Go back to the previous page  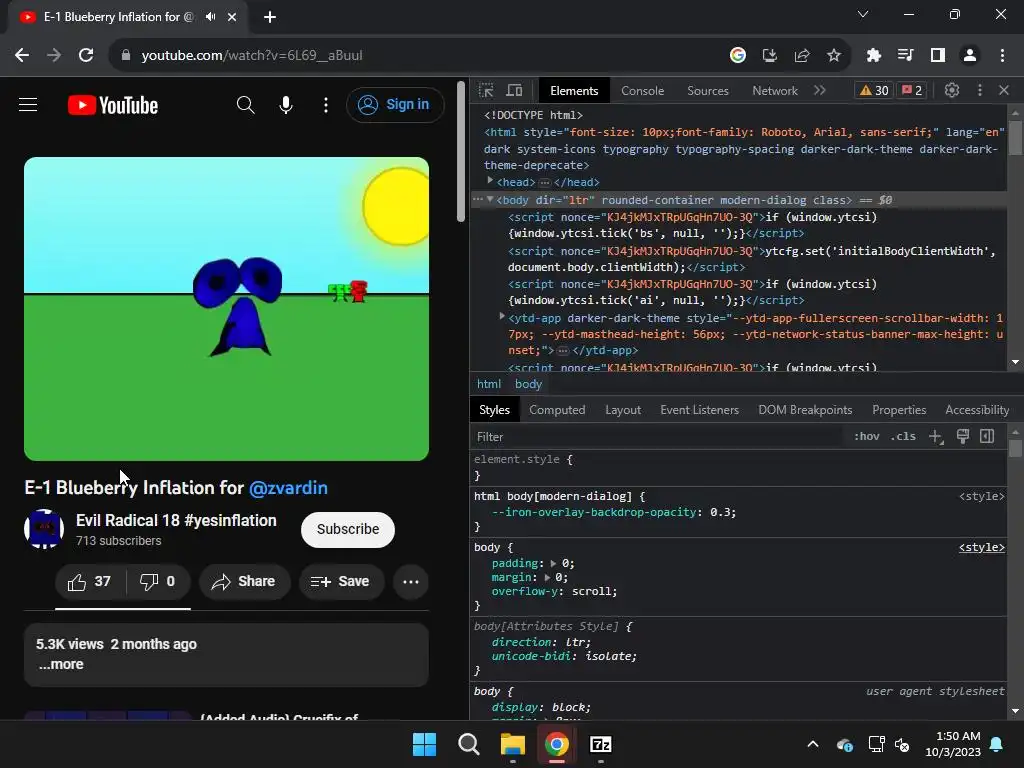(x=22, y=55)
